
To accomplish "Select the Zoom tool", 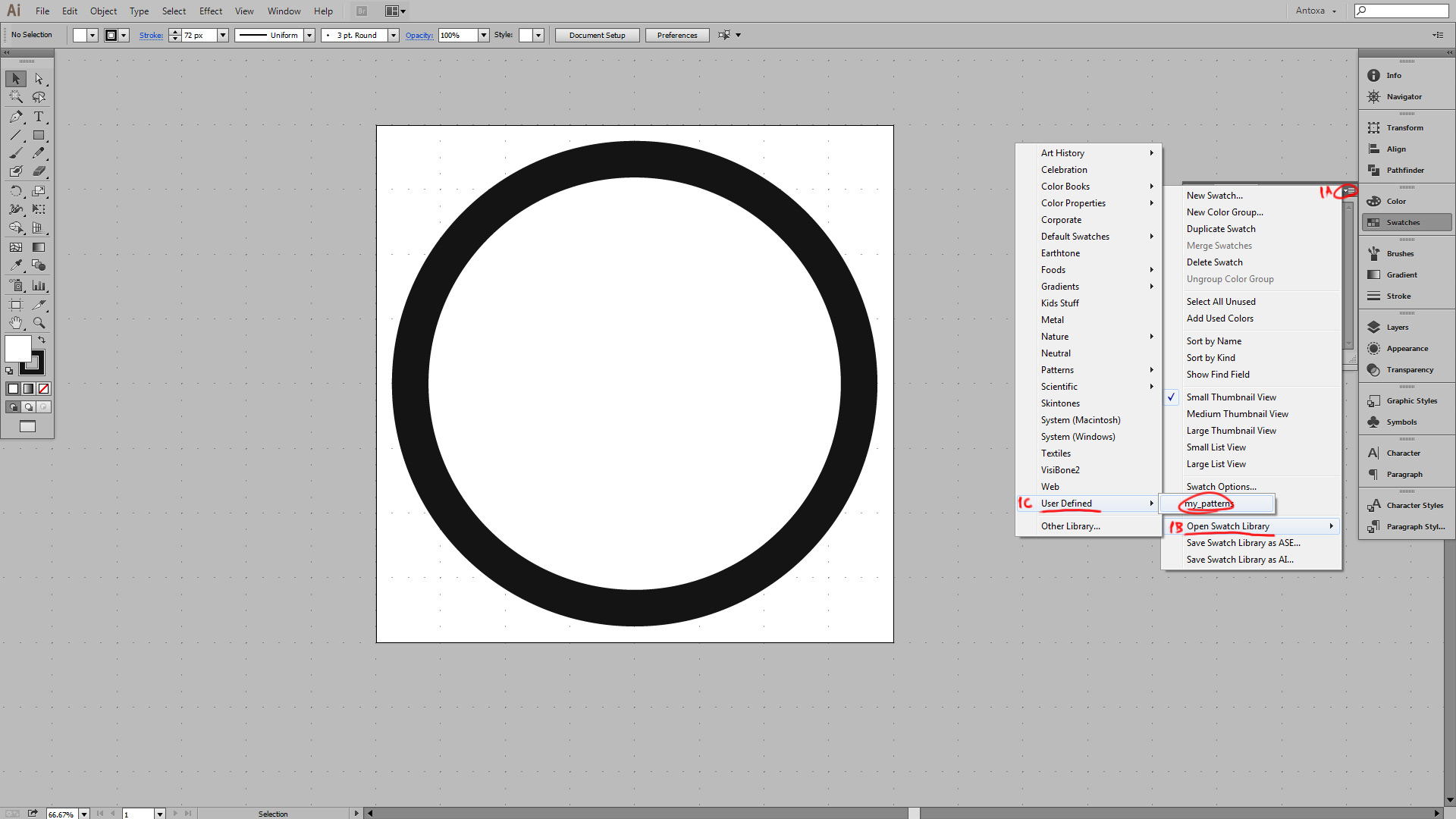I will point(39,323).
